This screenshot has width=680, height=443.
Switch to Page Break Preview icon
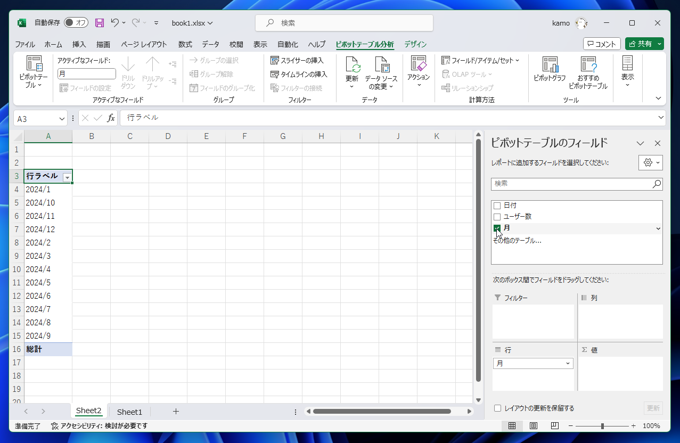555,426
